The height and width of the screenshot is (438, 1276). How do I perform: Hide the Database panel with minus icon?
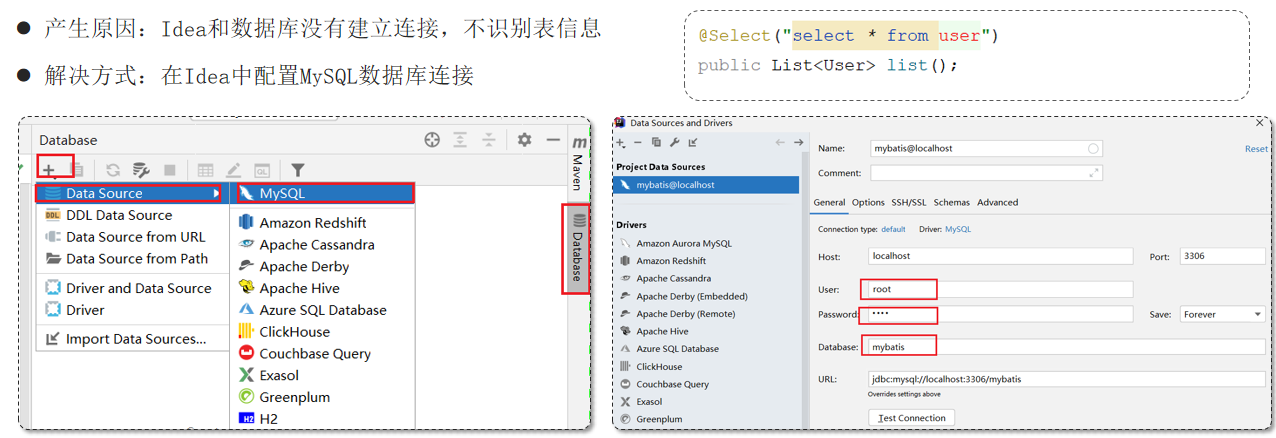(x=552, y=140)
